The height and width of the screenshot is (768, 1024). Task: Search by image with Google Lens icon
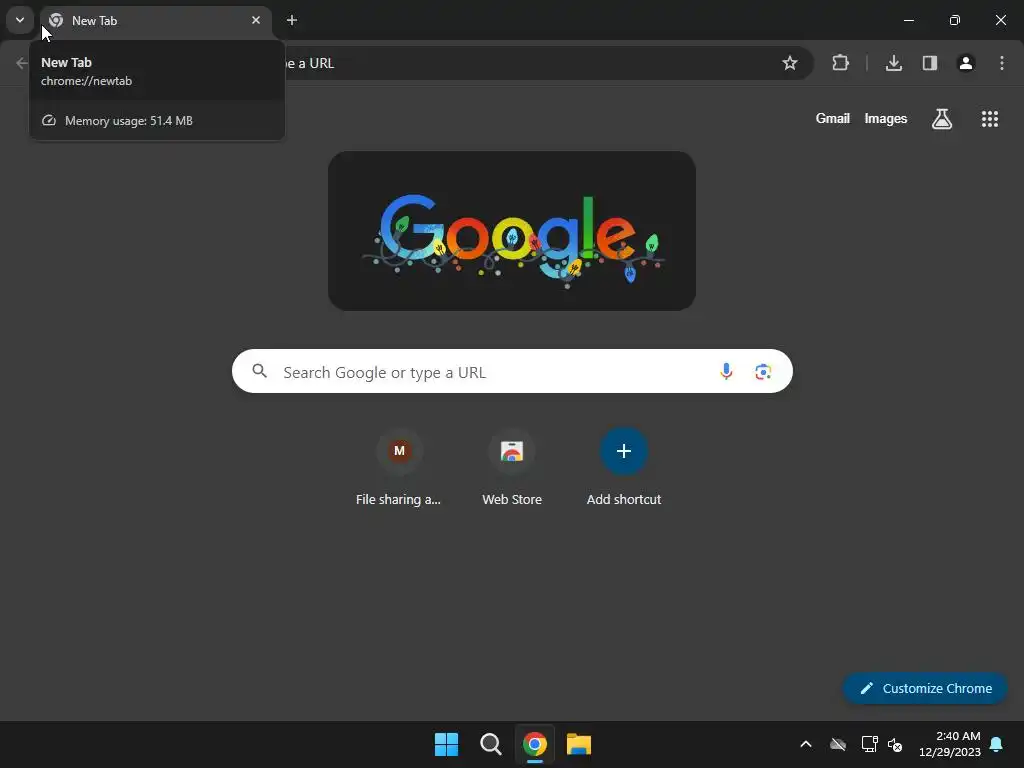coord(763,372)
